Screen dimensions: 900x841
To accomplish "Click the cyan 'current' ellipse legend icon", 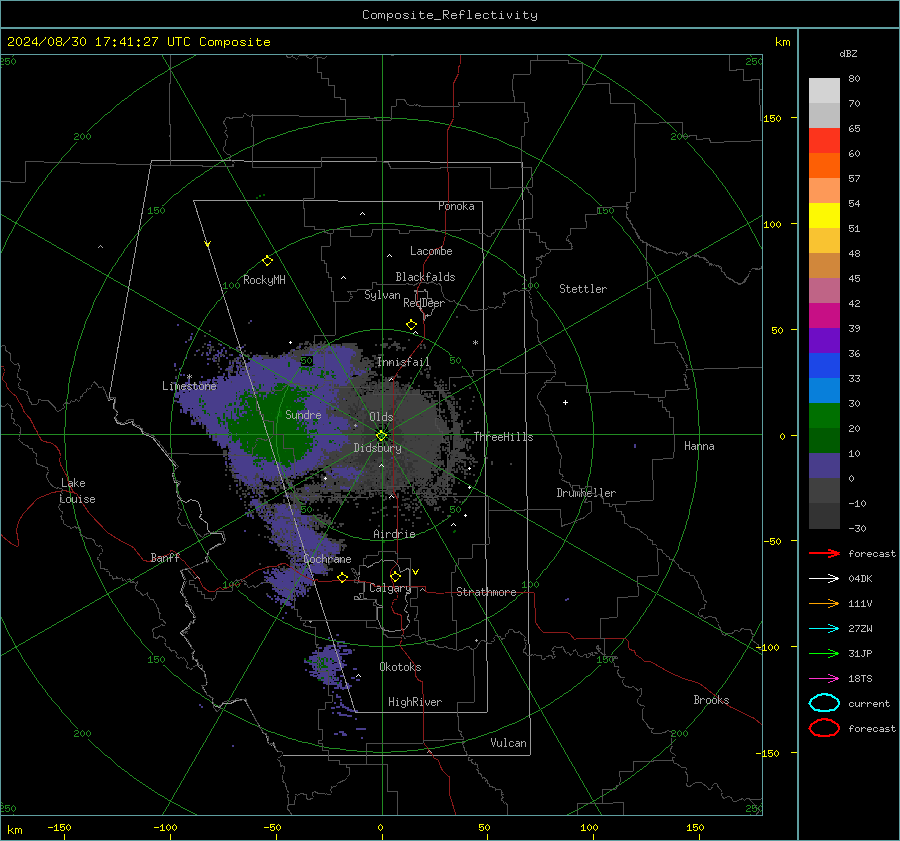I will pyautogui.click(x=824, y=703).
